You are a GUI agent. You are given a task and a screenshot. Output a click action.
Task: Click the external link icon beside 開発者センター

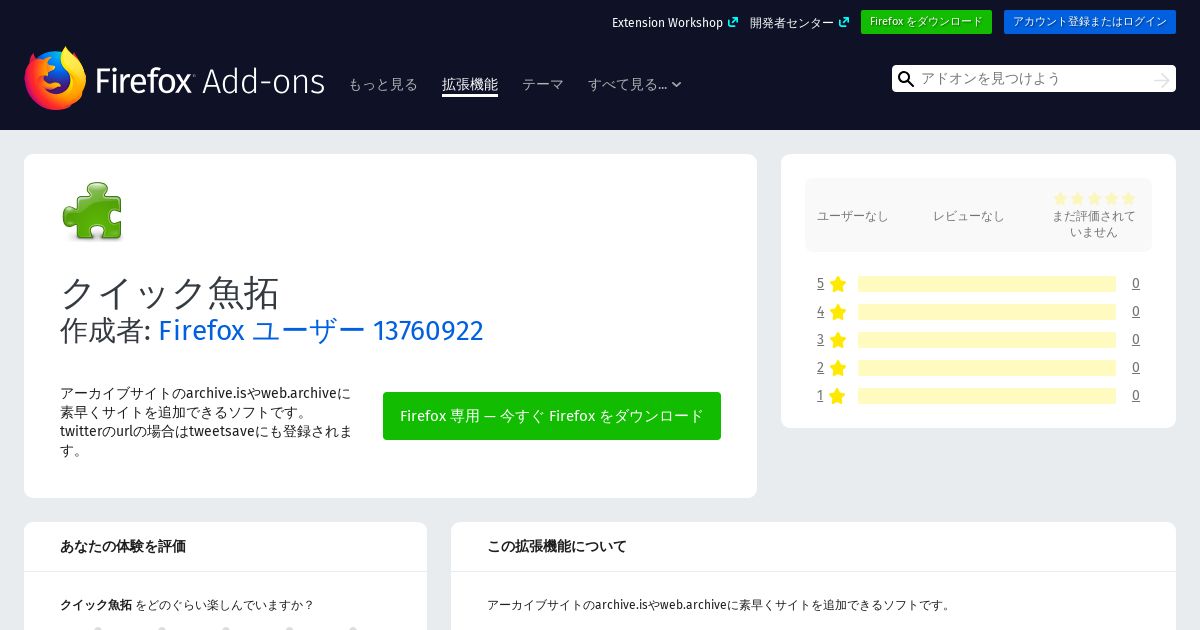[844, 22]
